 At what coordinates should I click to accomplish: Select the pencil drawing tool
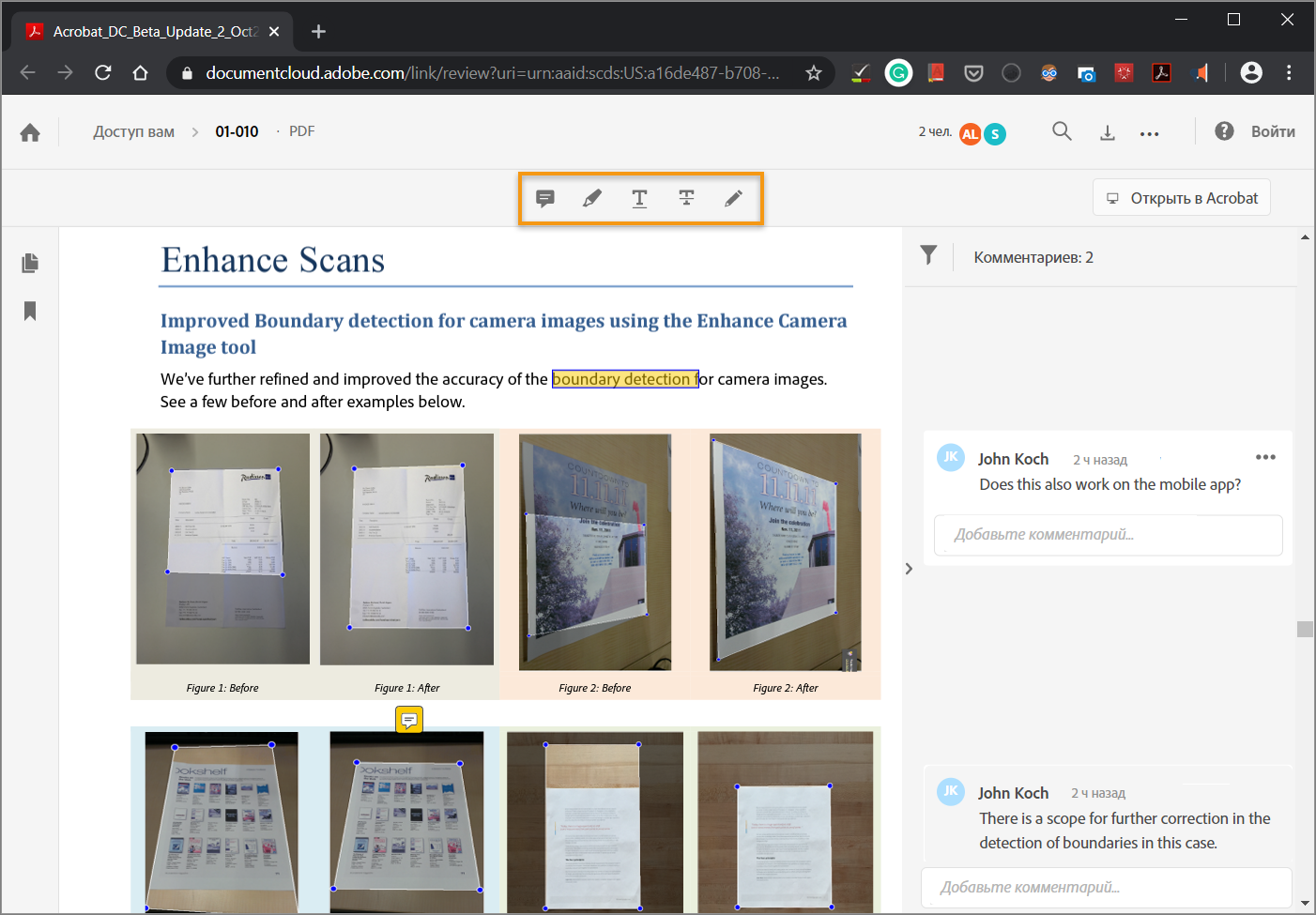coord(733,198)
